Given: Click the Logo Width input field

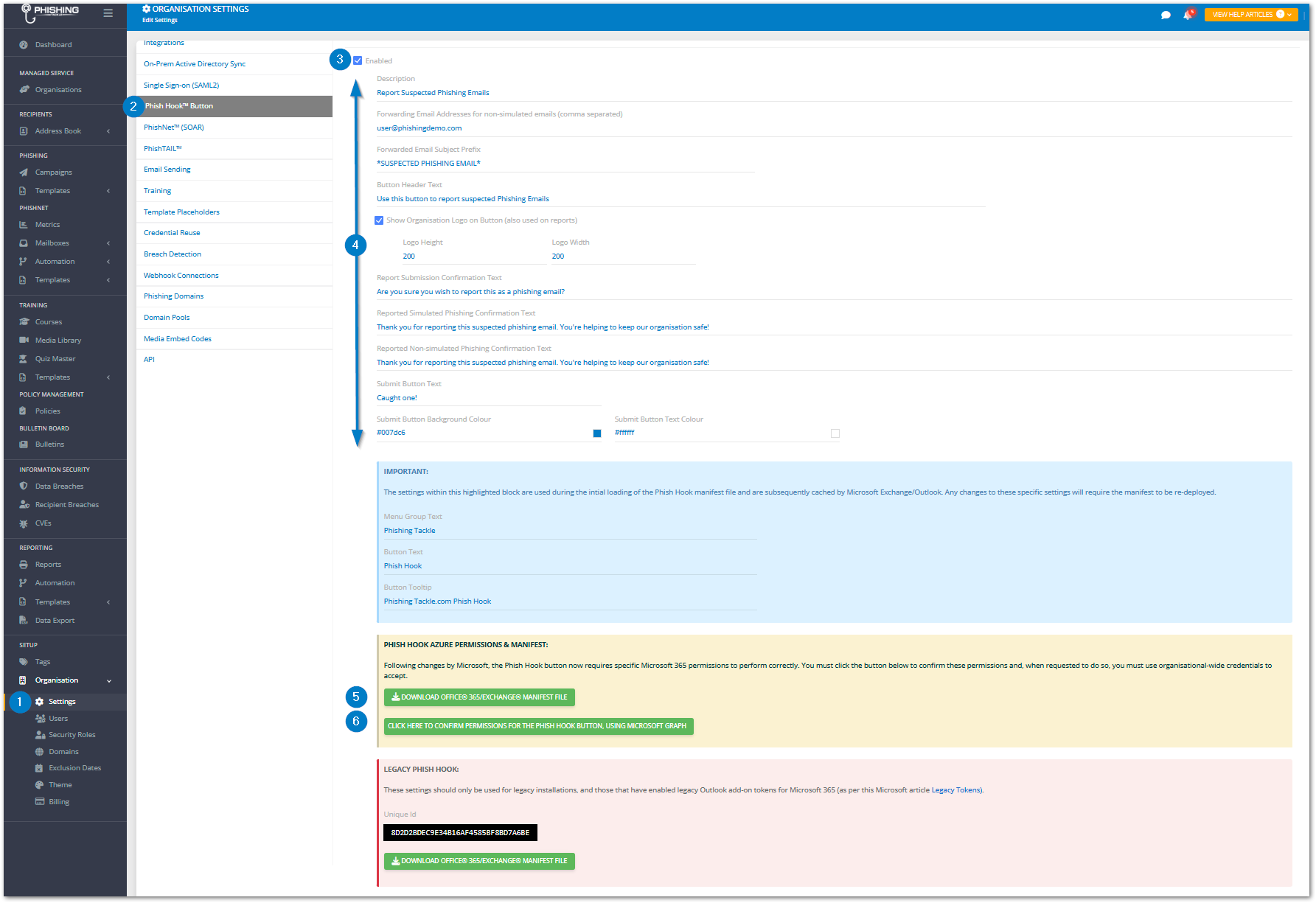Looking at the screenshot, I should click(623, 257).
